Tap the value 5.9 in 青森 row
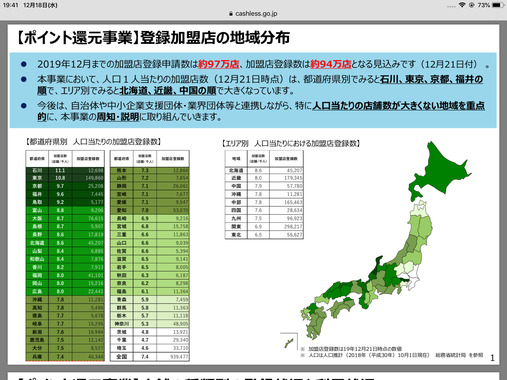The image size is (507, 380). [145, 300]
